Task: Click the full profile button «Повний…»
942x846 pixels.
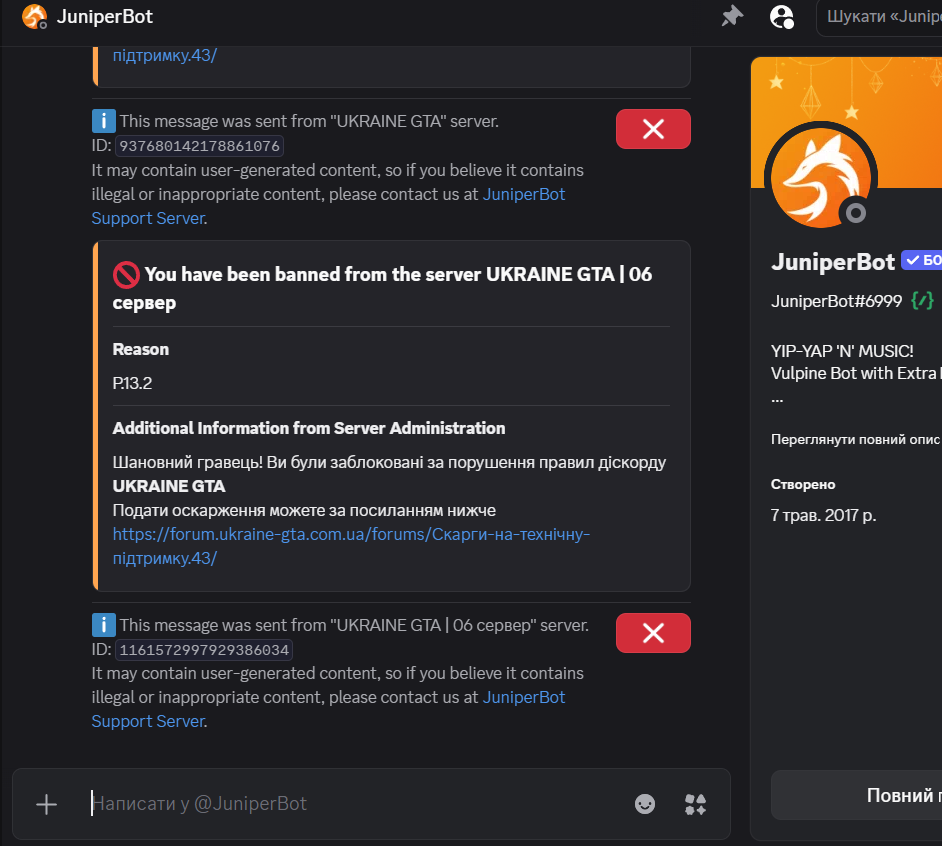Action: coord(856,795)
